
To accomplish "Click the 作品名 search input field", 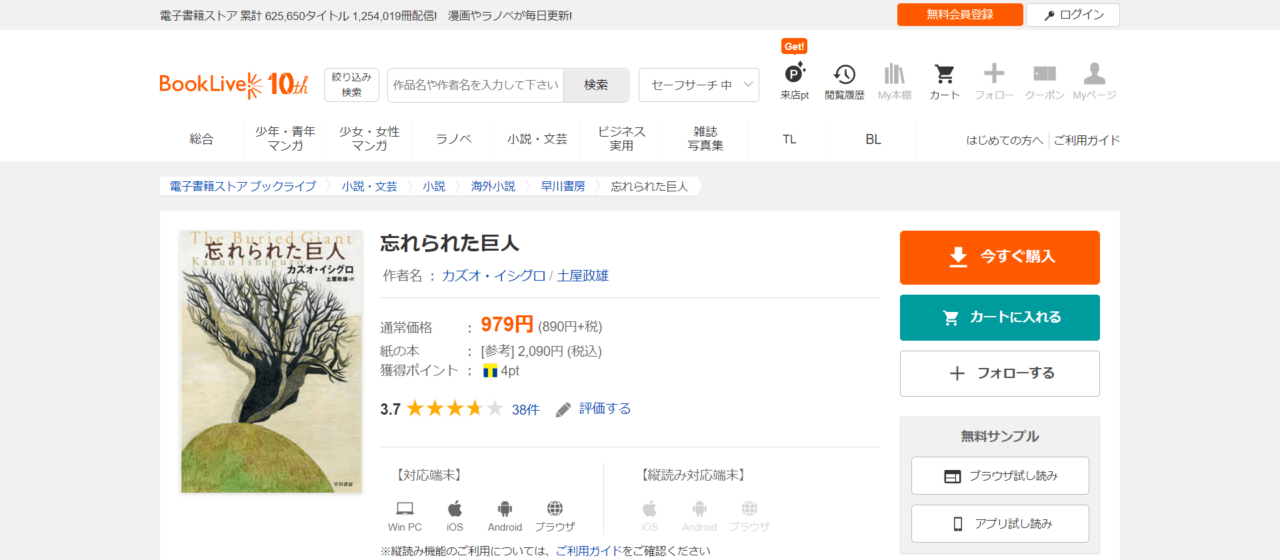I will tap(476, 85).
